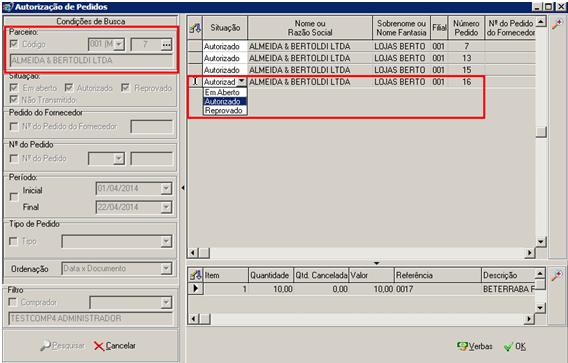Enable the Nº do Pedido checkbox
Viewport: 568px width, 363px height.
pos(14,158)
